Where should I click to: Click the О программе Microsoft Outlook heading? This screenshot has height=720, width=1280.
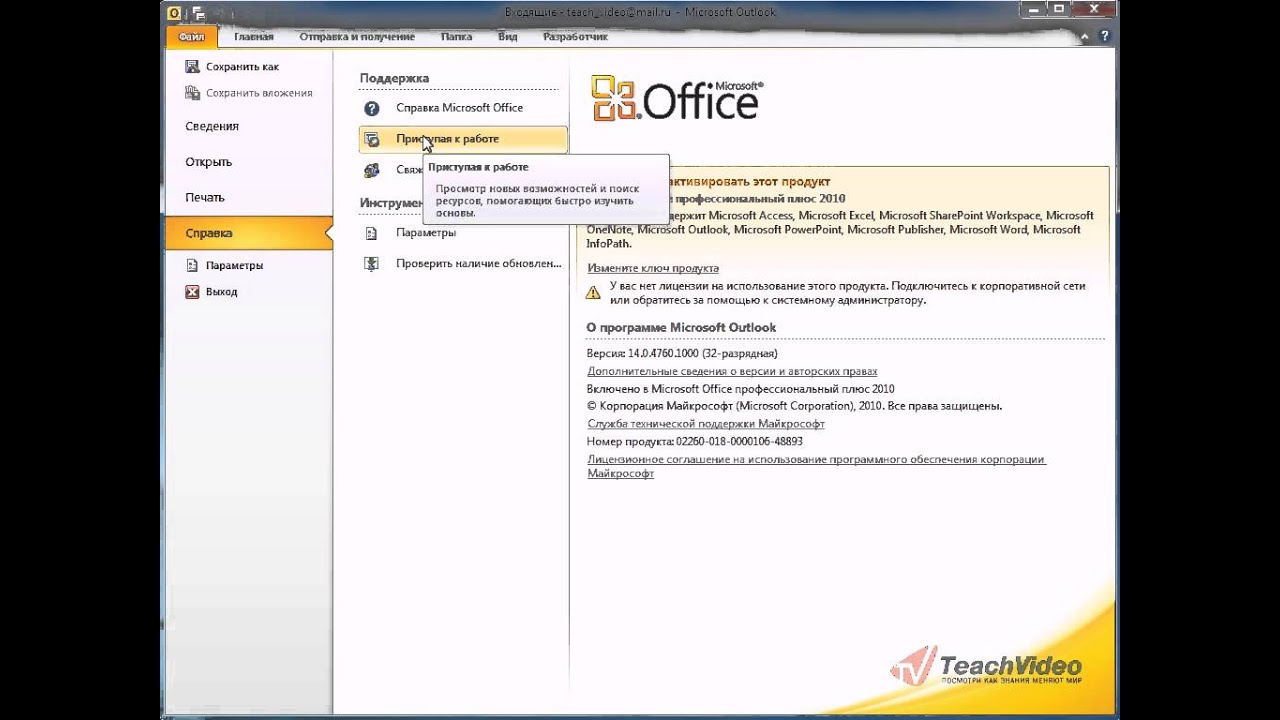click(x=681, y=328)
